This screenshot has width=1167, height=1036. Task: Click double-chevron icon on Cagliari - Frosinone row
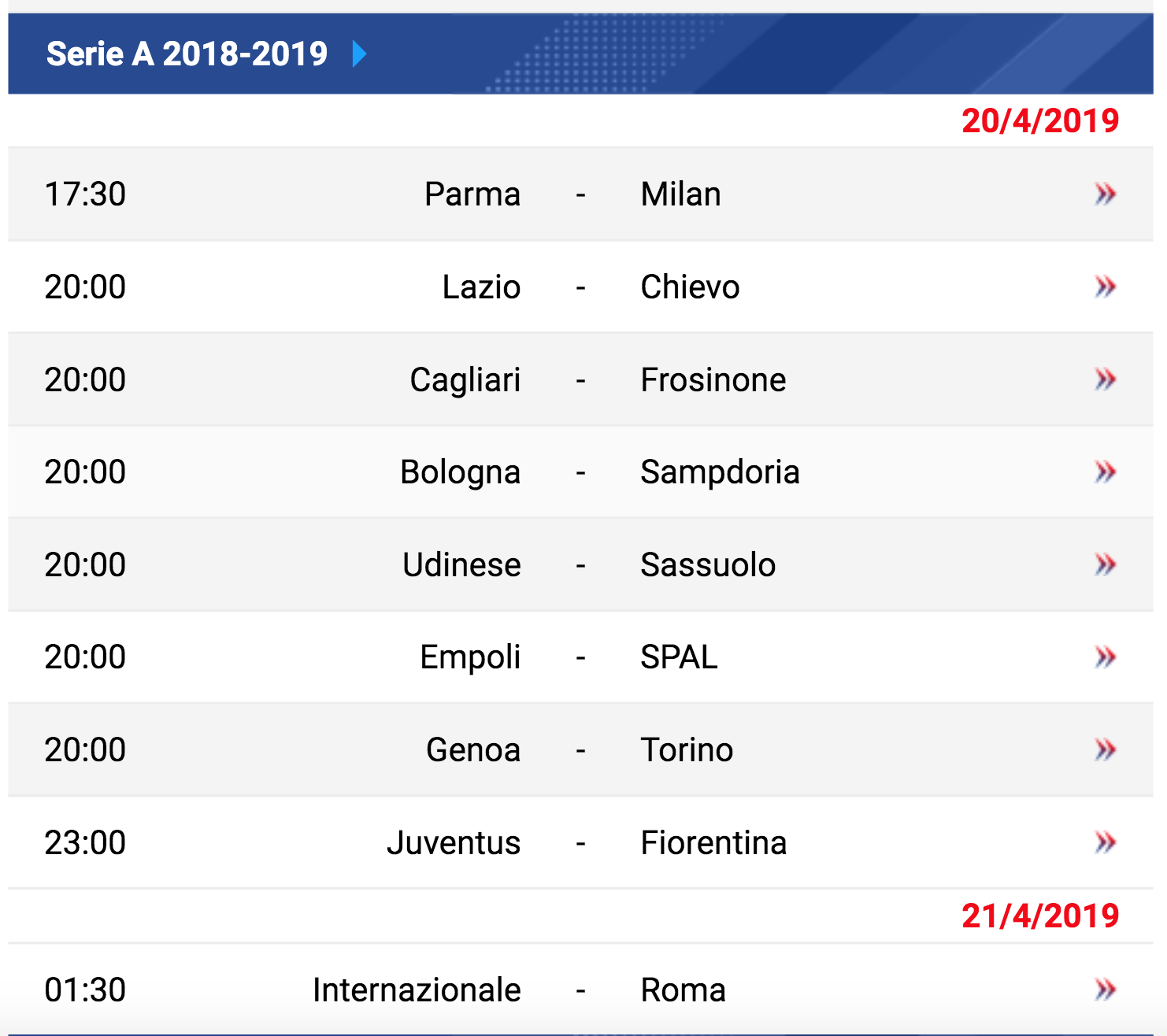pyautogui.click(x=1106, y=379)
